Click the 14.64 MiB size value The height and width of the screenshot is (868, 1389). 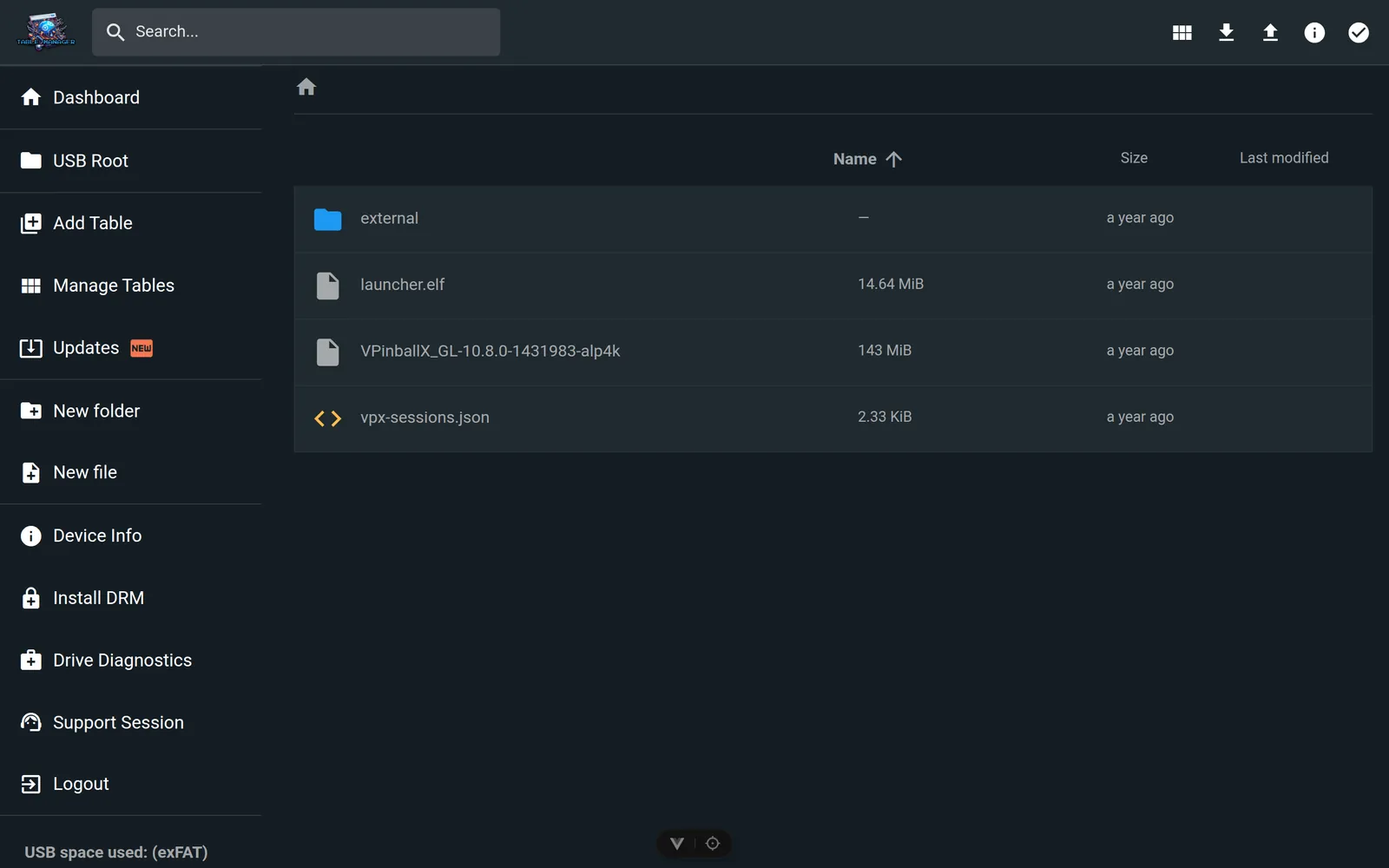coord(891,284)
